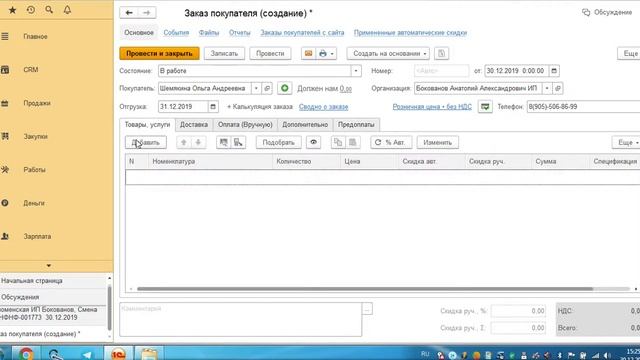
Task: Click the Провести button
Action: click(x=270, y=53)
